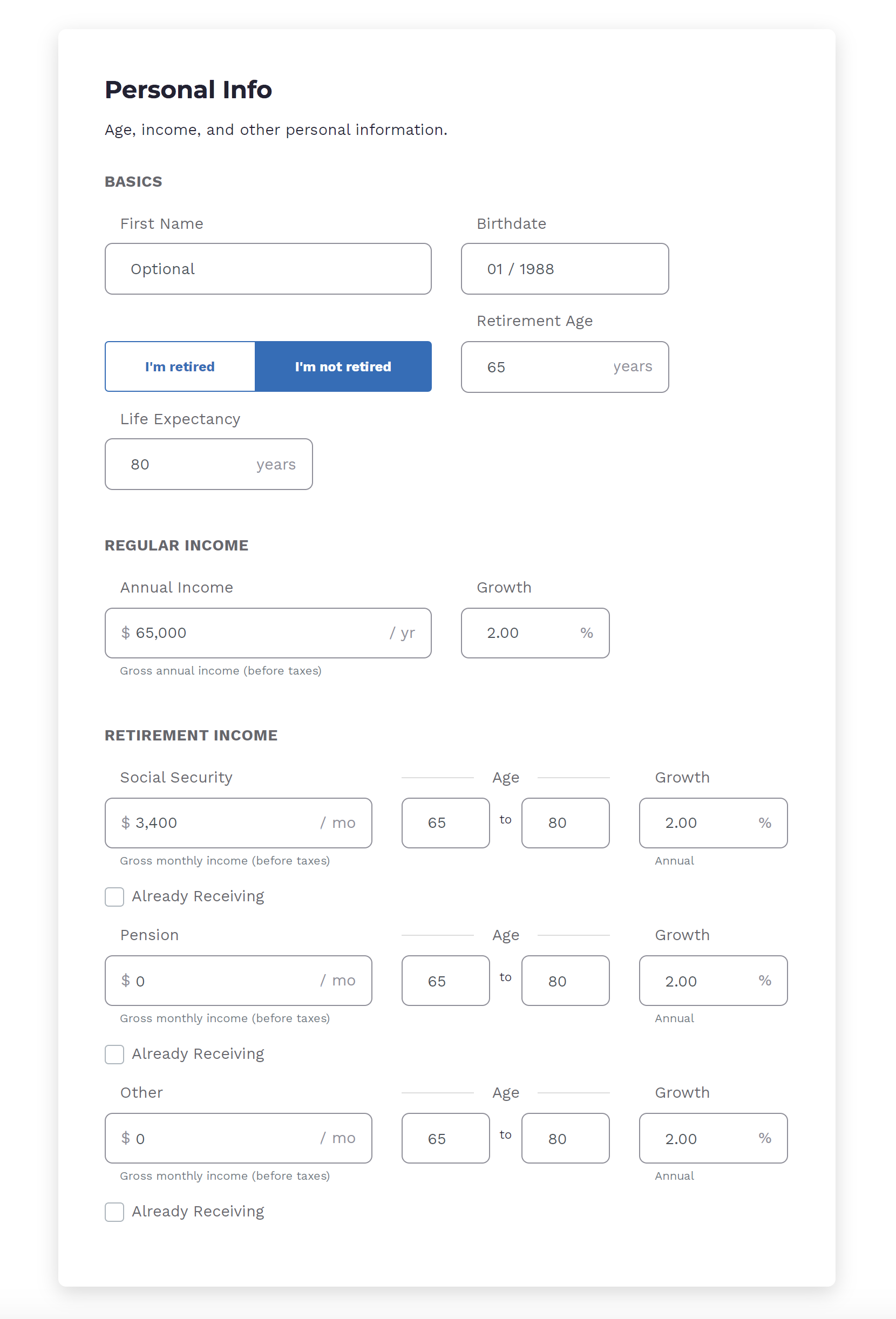The image size is (896, 1319).
Task: Select the Retirement Age value of 65
Action: [x=565, y=366]
